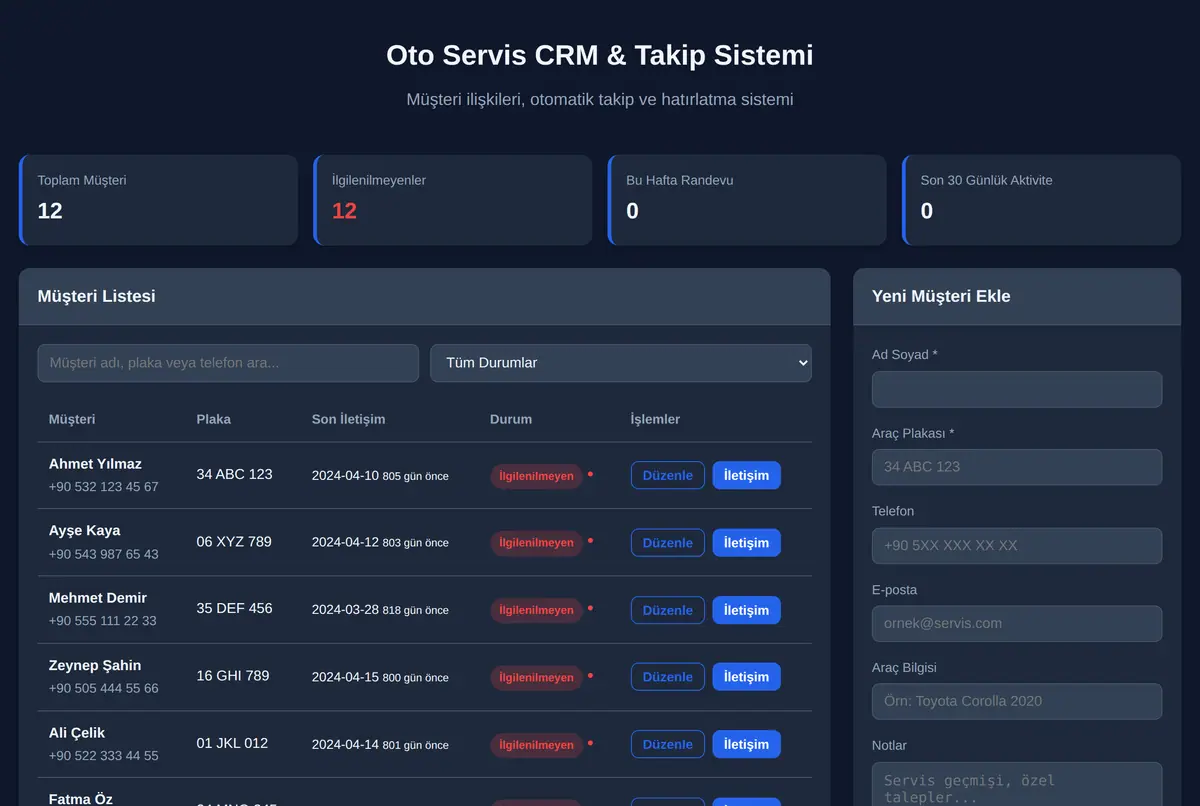Click İlgilenilmeyen badge for Ahmet Yılmaz
1200x806 pixels.
[536, 476]
